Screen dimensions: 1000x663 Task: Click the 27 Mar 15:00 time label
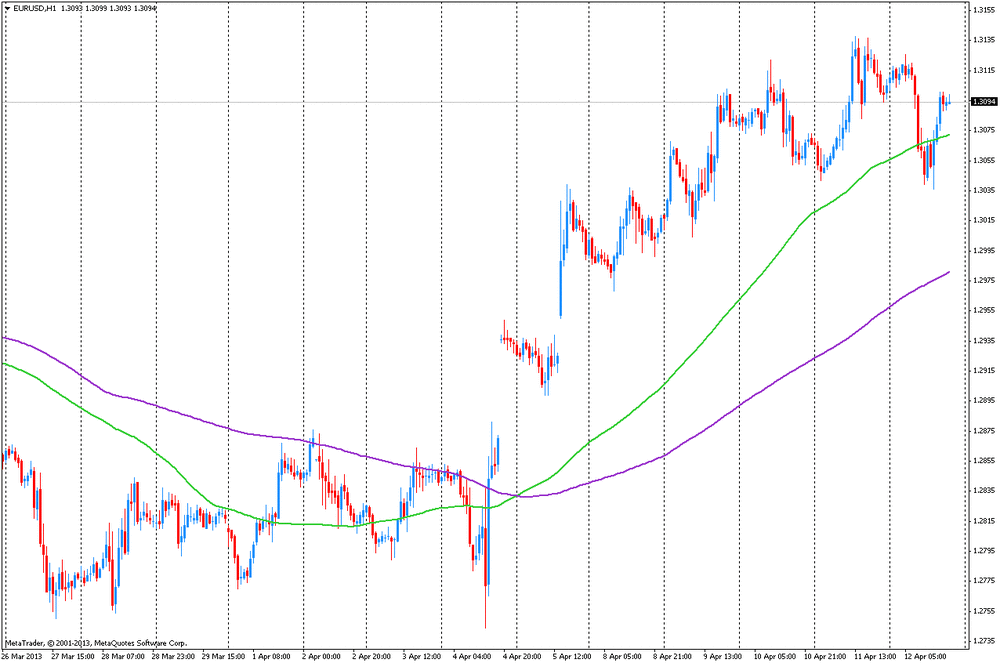point(73,656)
